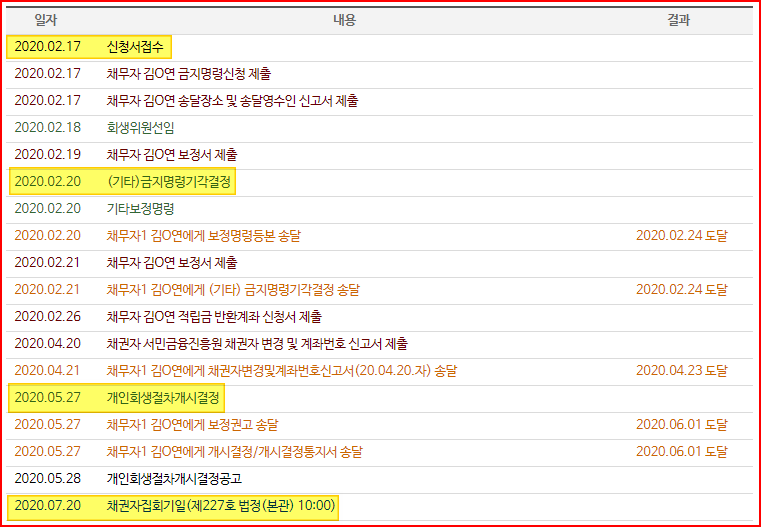Select 보정서 제출 entry dated 2020.02.19
The height and width of the screenshot is (527, 761).
tap(172, 155)
